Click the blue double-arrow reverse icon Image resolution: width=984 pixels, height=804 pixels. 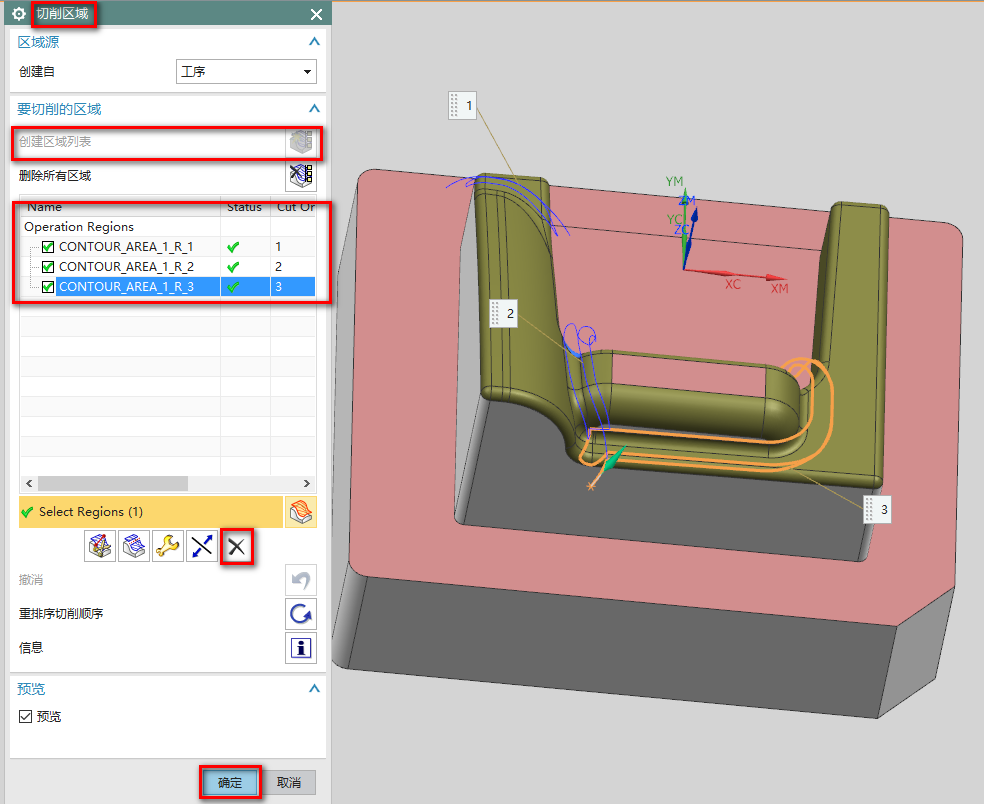click(202, 546)
